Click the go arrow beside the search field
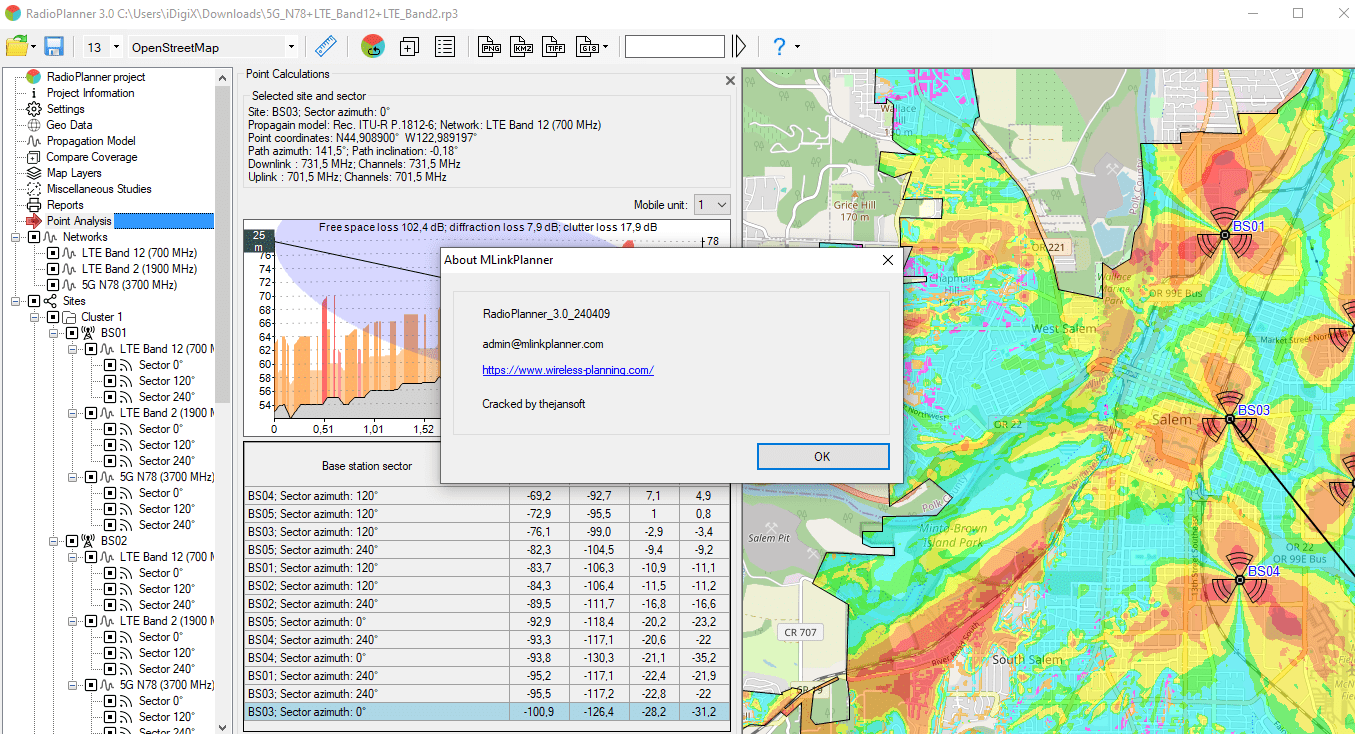 pyautogui.click(x=739, y=46)
